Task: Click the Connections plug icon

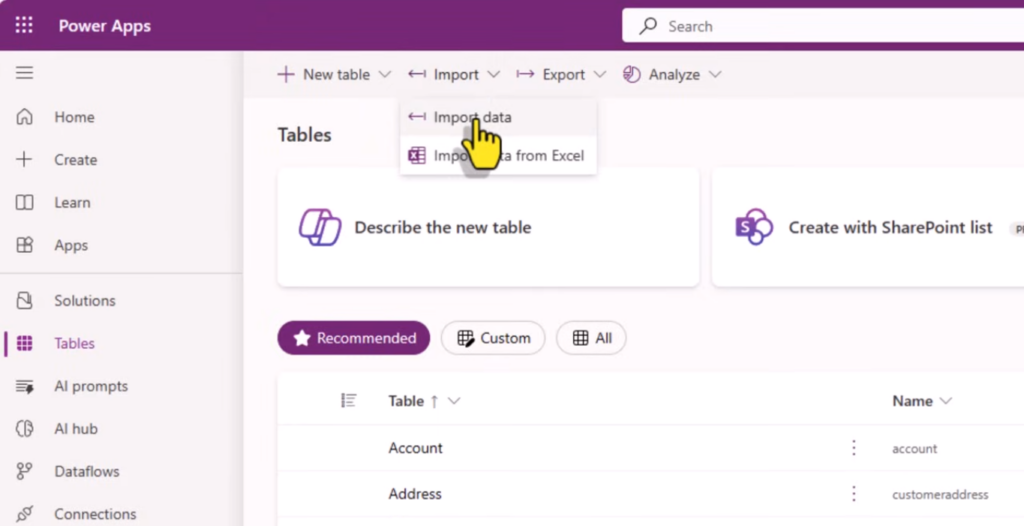Action: click(24, 514)
